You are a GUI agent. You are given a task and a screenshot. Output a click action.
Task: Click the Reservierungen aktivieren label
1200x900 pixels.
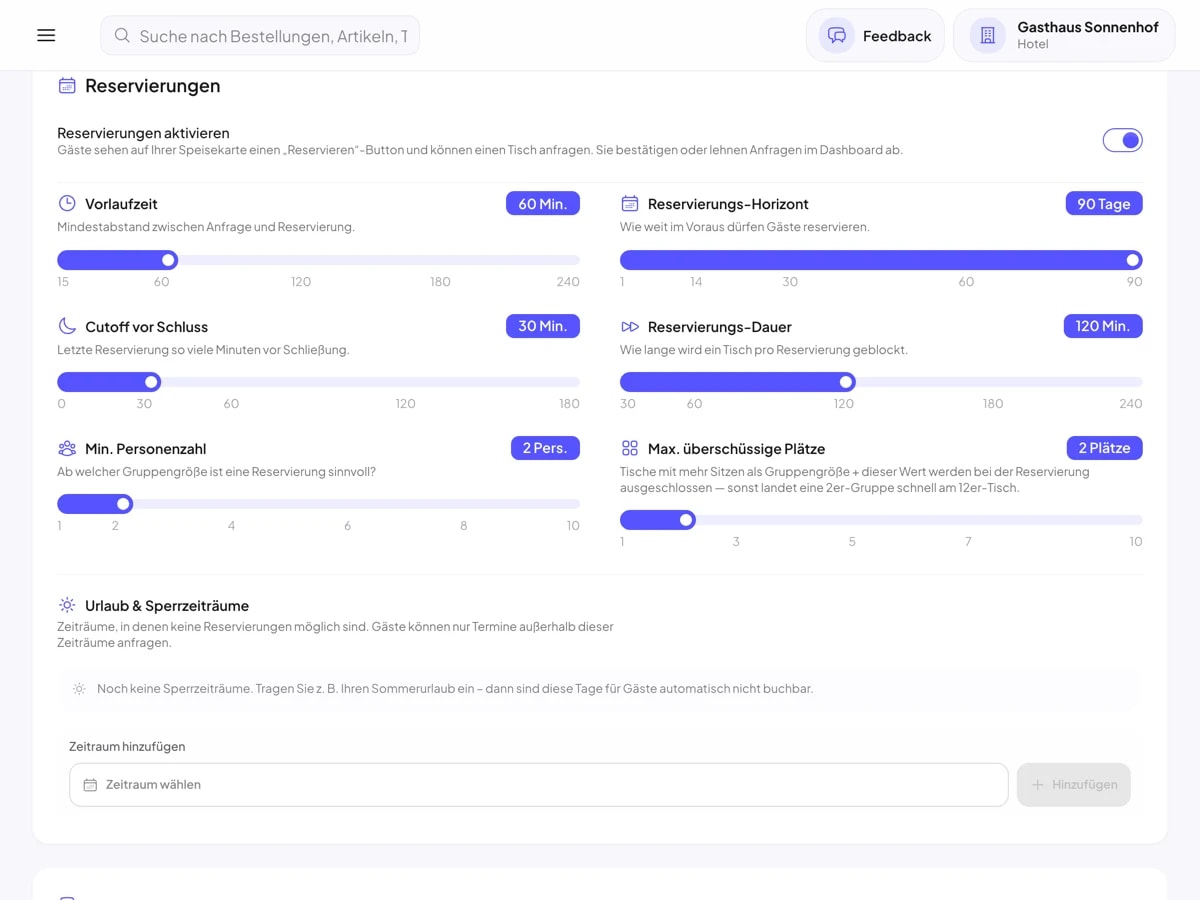click(143, 133)
